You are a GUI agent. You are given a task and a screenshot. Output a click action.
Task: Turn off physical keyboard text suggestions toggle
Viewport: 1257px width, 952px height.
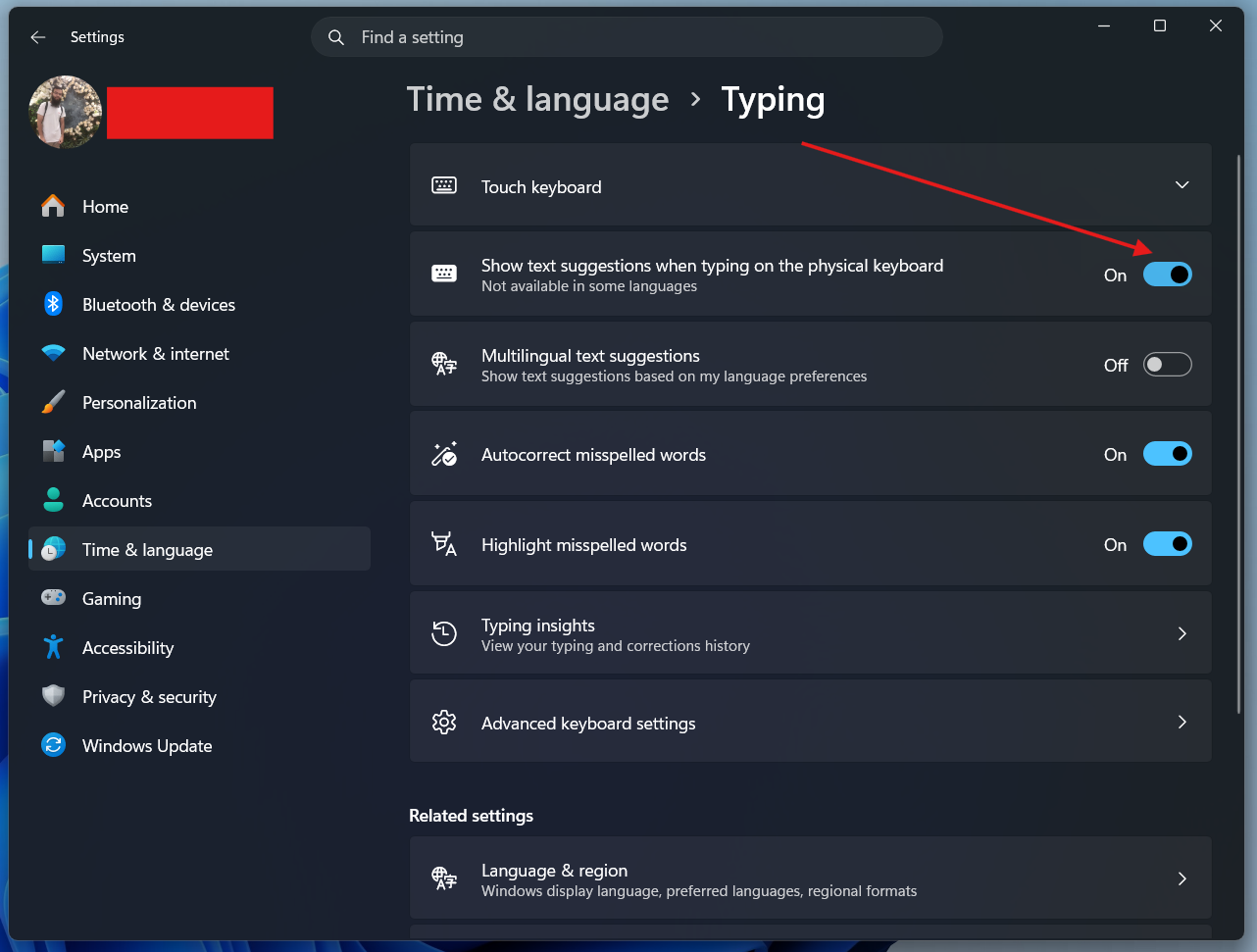point(1168,275)
